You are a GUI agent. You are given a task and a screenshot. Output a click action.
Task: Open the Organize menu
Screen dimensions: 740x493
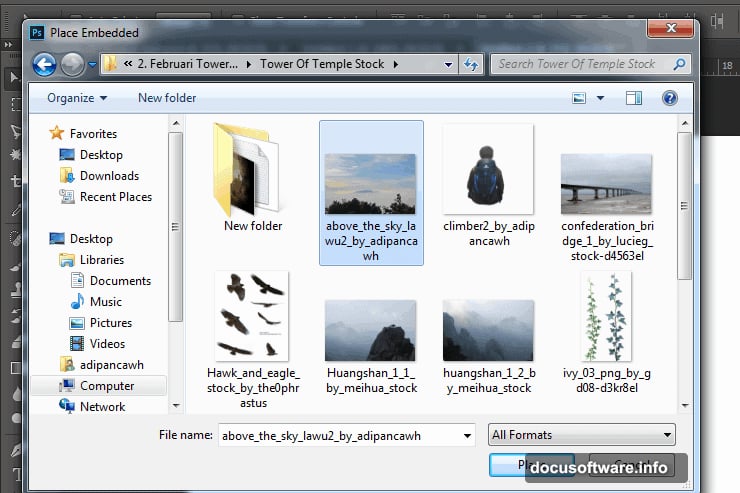77,98
